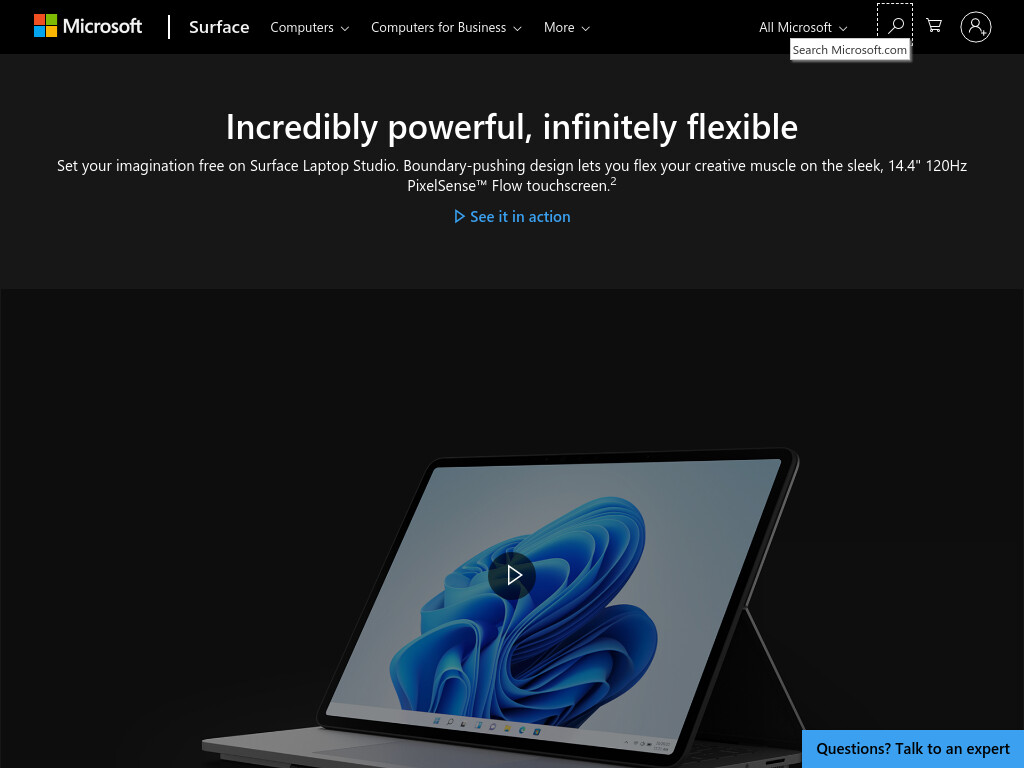The height and width of the screenshot is (768, 1024).
Task: Expand the Computers for Business dropdown
Action: [x=446, y=27]
